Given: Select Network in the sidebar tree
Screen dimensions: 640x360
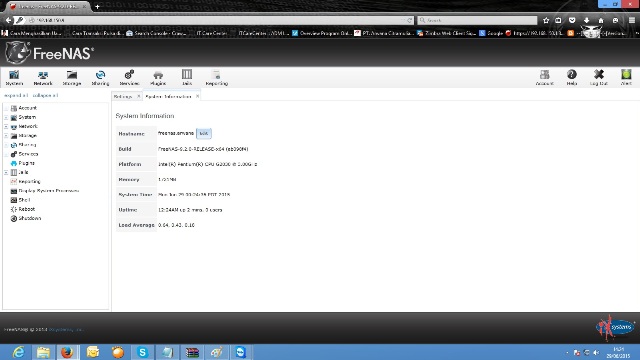Looking at the screenshot, I should pyautogui.click(x=28, y=127).
